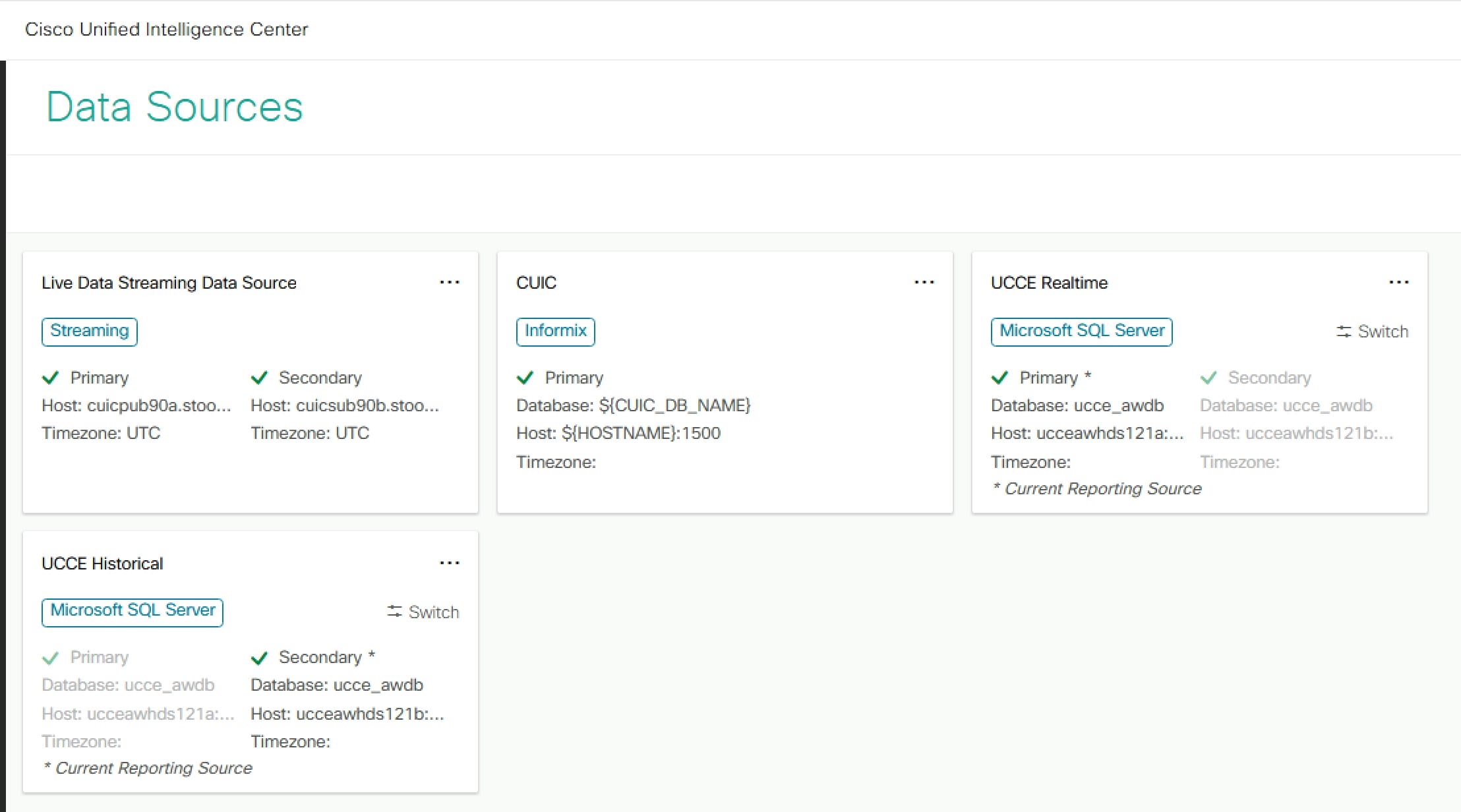The height and width of the screenshot is (812, 1461).
Task: Open the ellipsis menu on Live Data Streaming Data Source
Action: [450, 282]
